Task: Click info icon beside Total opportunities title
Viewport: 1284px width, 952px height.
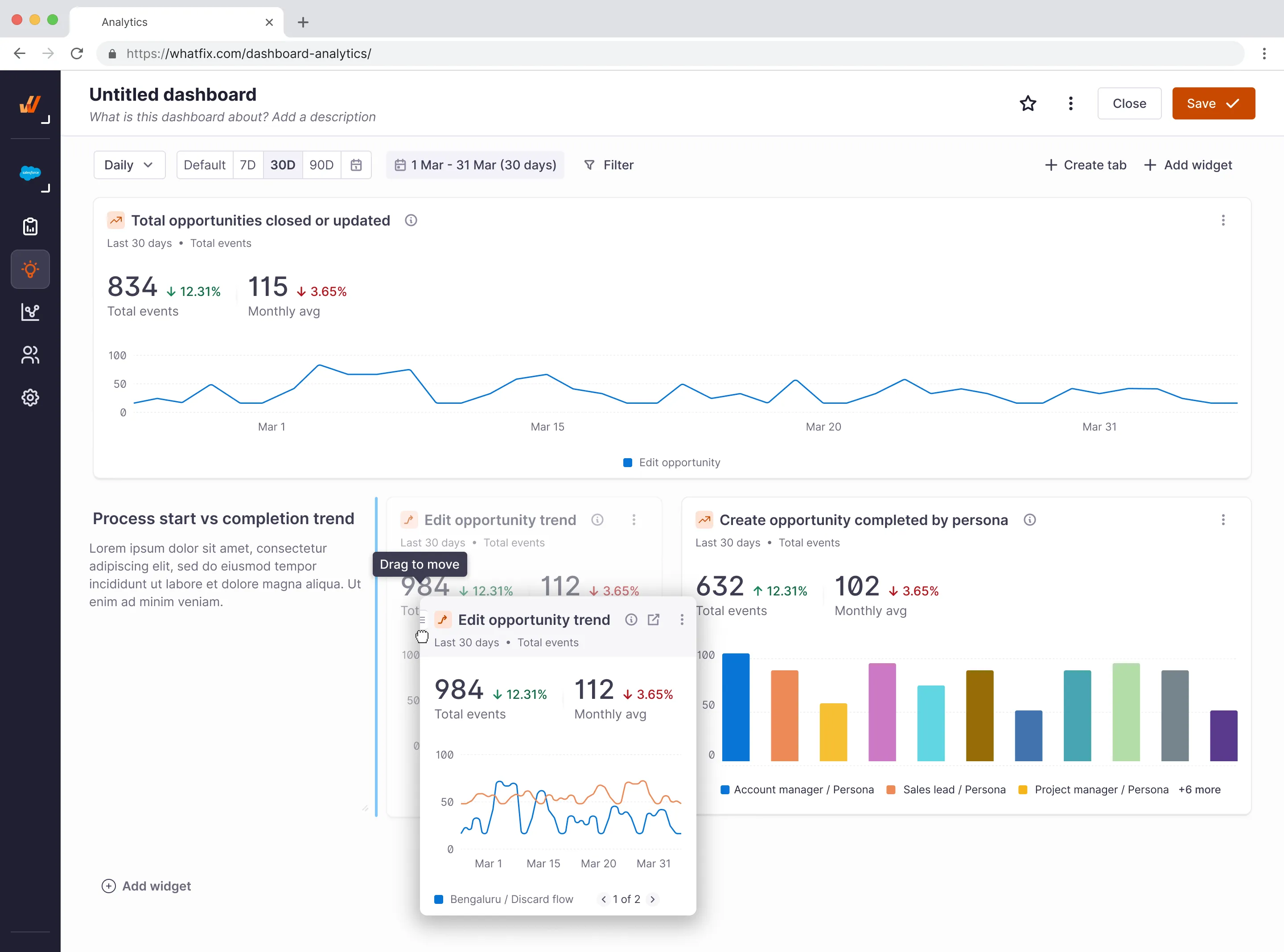Action: tap(410, 220)
